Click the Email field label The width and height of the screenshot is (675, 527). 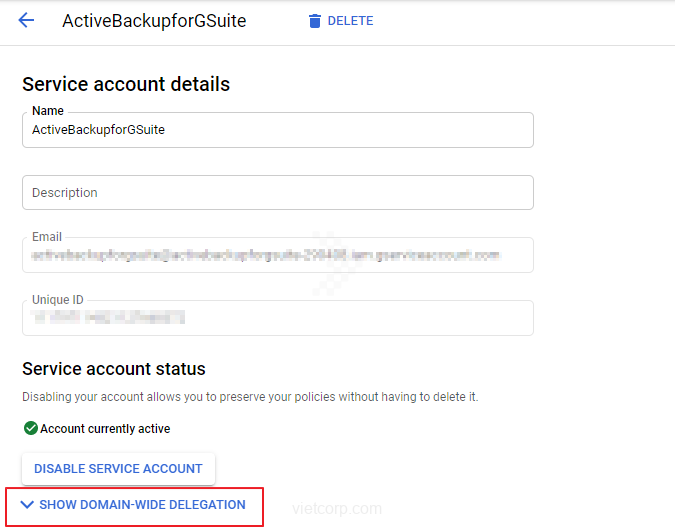(x=47, y=237)
